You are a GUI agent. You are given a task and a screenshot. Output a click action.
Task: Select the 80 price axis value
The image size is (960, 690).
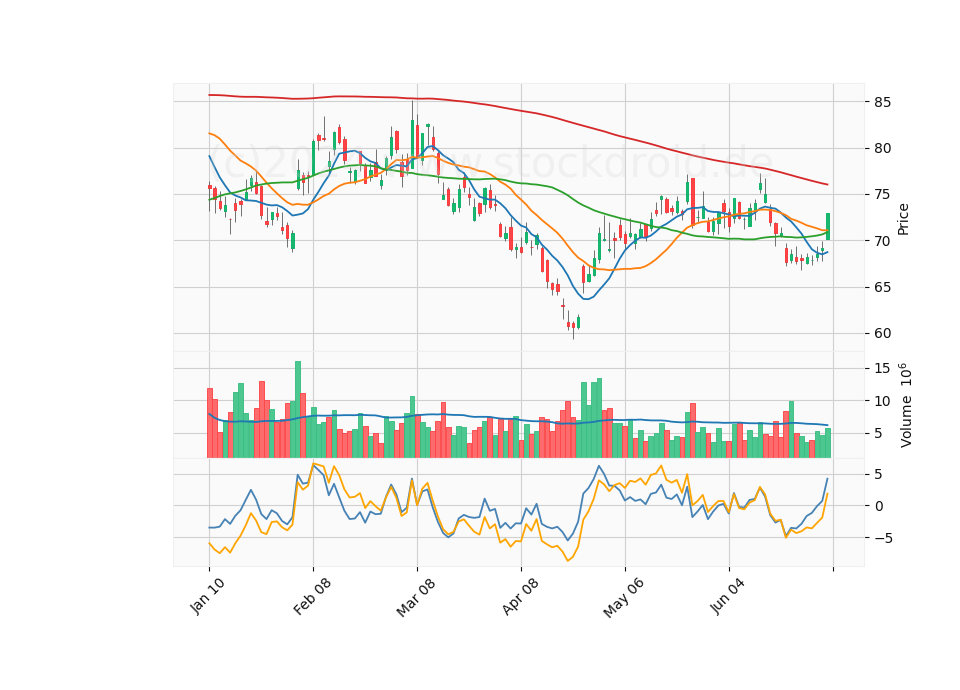(x=882, y=148)
